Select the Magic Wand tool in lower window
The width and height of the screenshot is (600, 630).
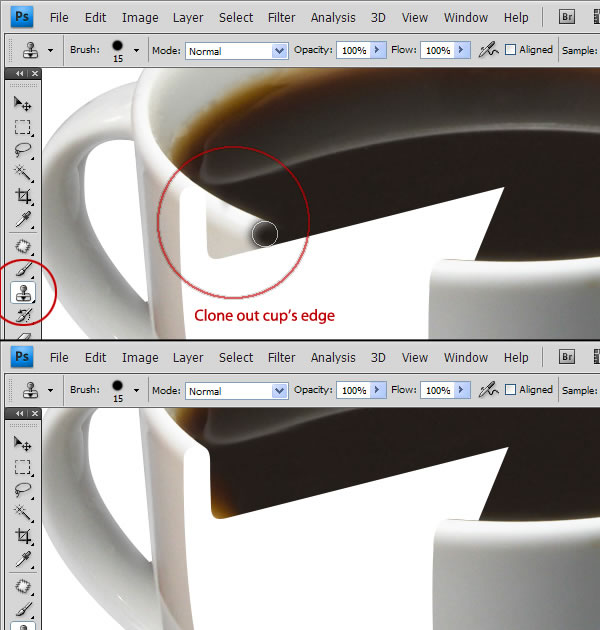[23, 513]
